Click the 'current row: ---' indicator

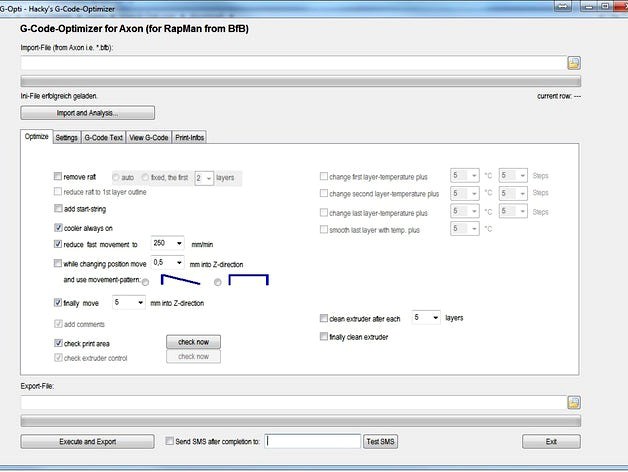559,96
